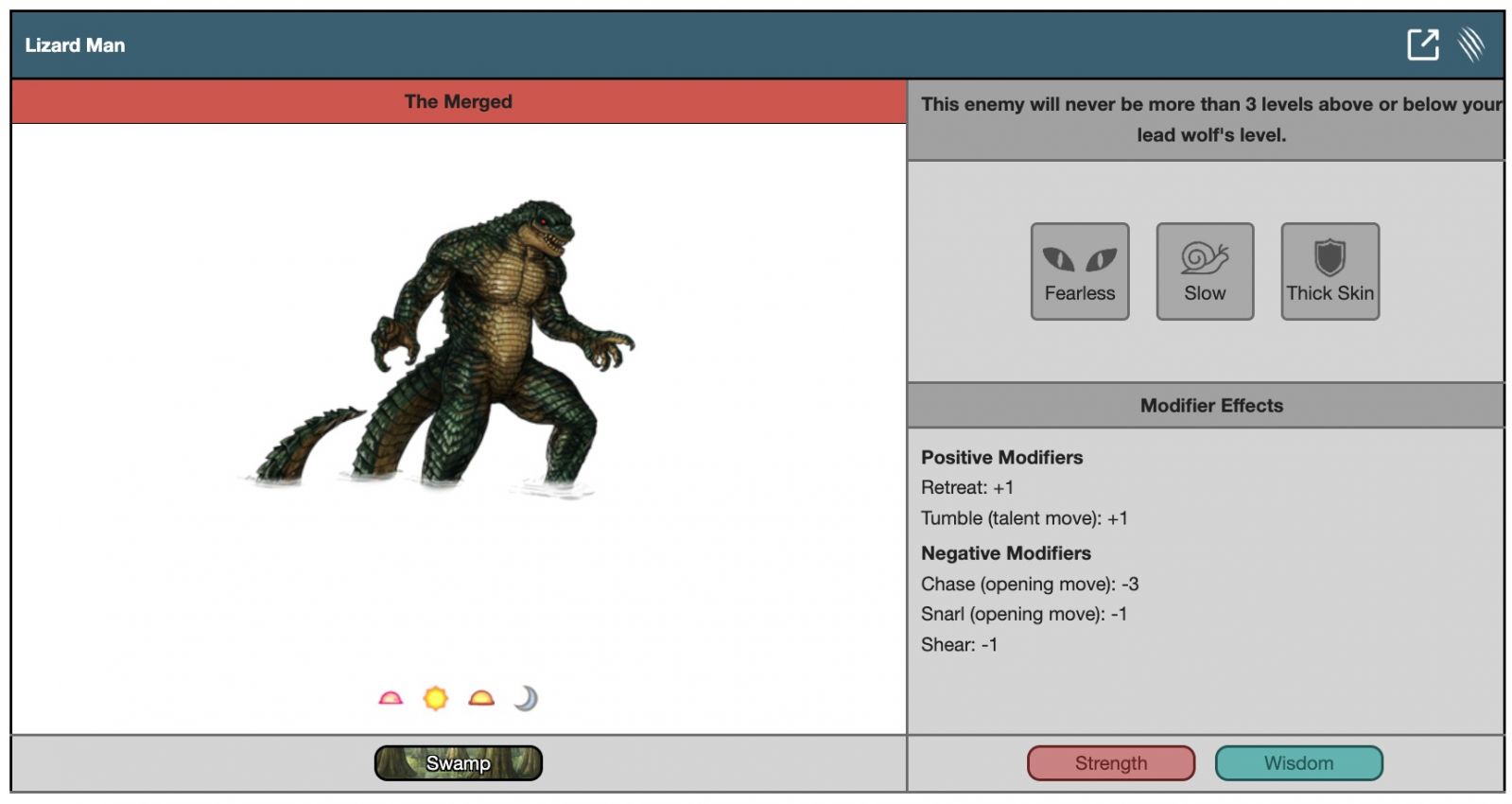1512x804 pixels.
Task: Select the Fearless eyes ability
Action: tap(1079, 271)
